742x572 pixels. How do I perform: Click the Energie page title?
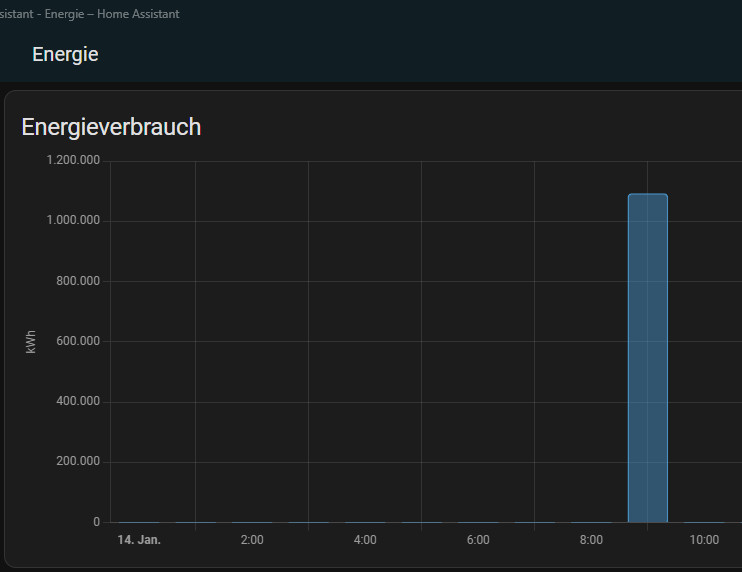[65, 55]
